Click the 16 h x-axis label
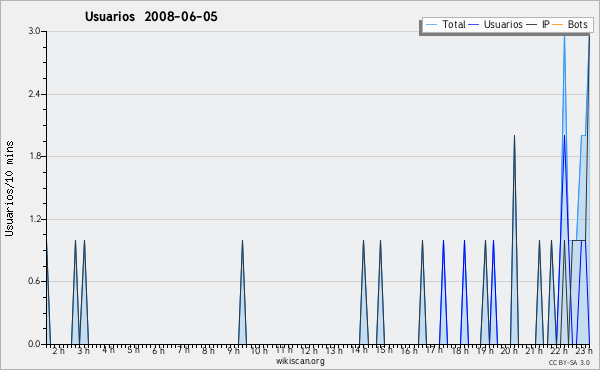The width and height of the screenshot is (600, 370). pos(409,350)
